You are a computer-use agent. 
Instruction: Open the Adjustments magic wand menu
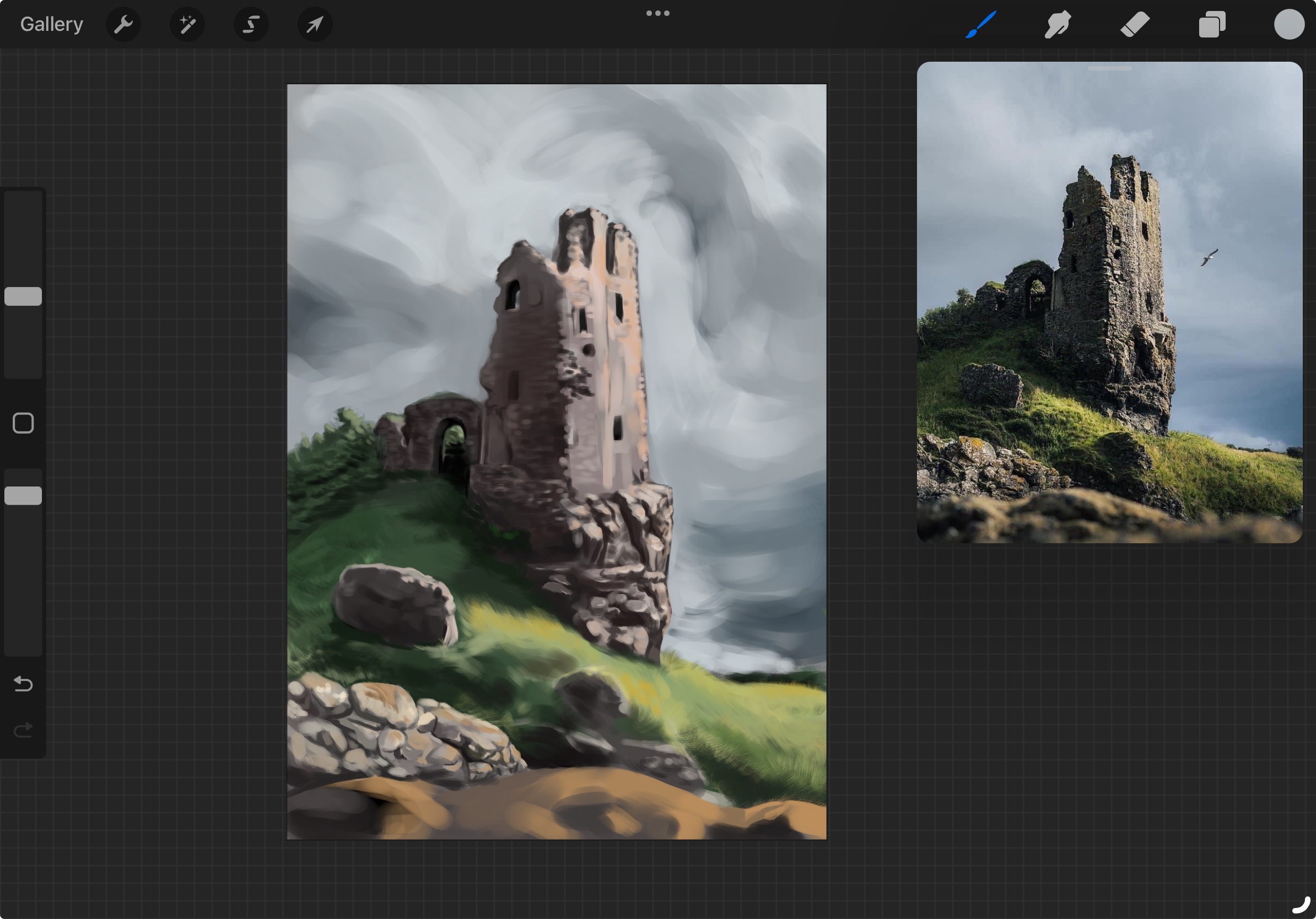click(187, 24)
